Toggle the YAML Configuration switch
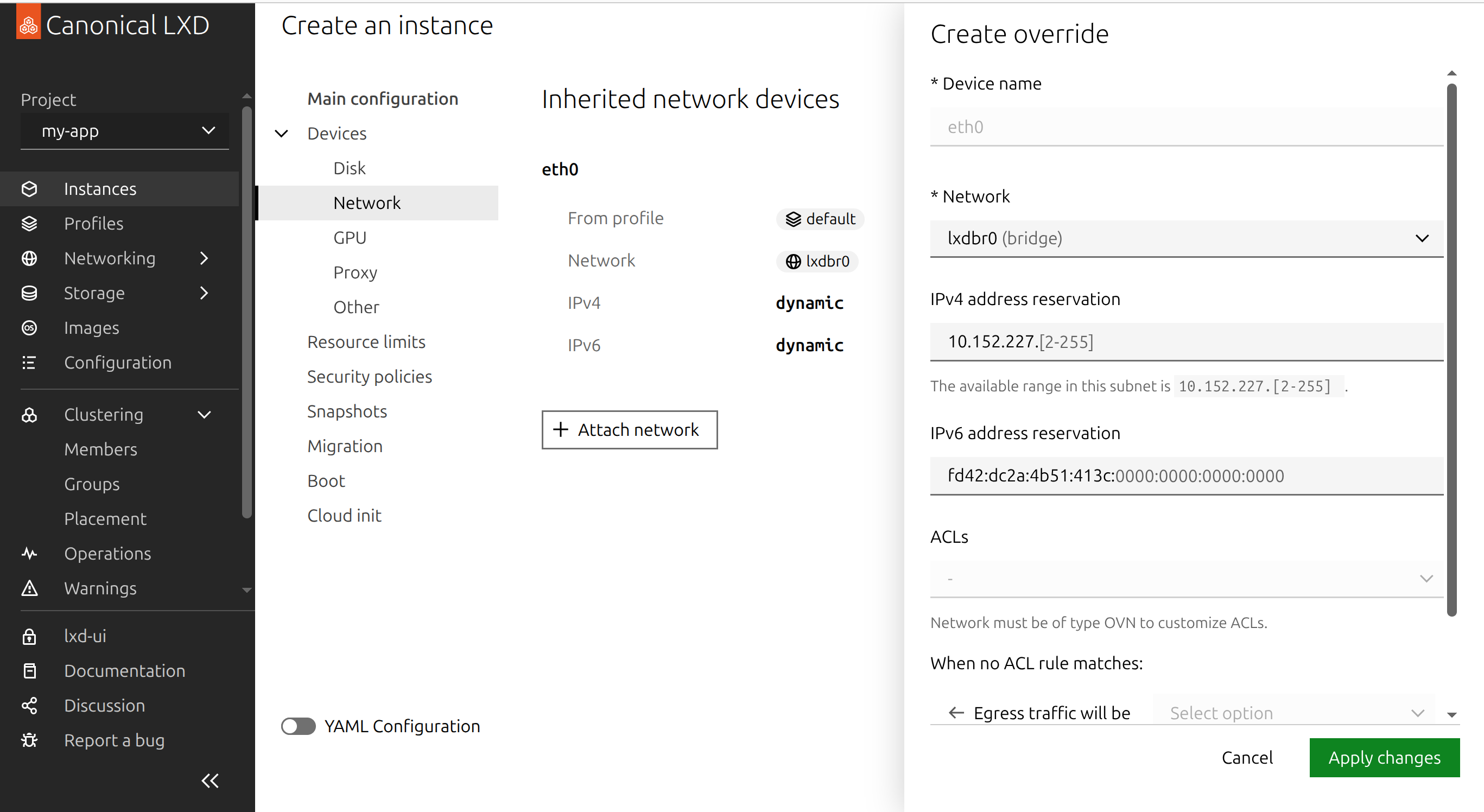This screenshot has height=812, width=1484. click(298, 726)
